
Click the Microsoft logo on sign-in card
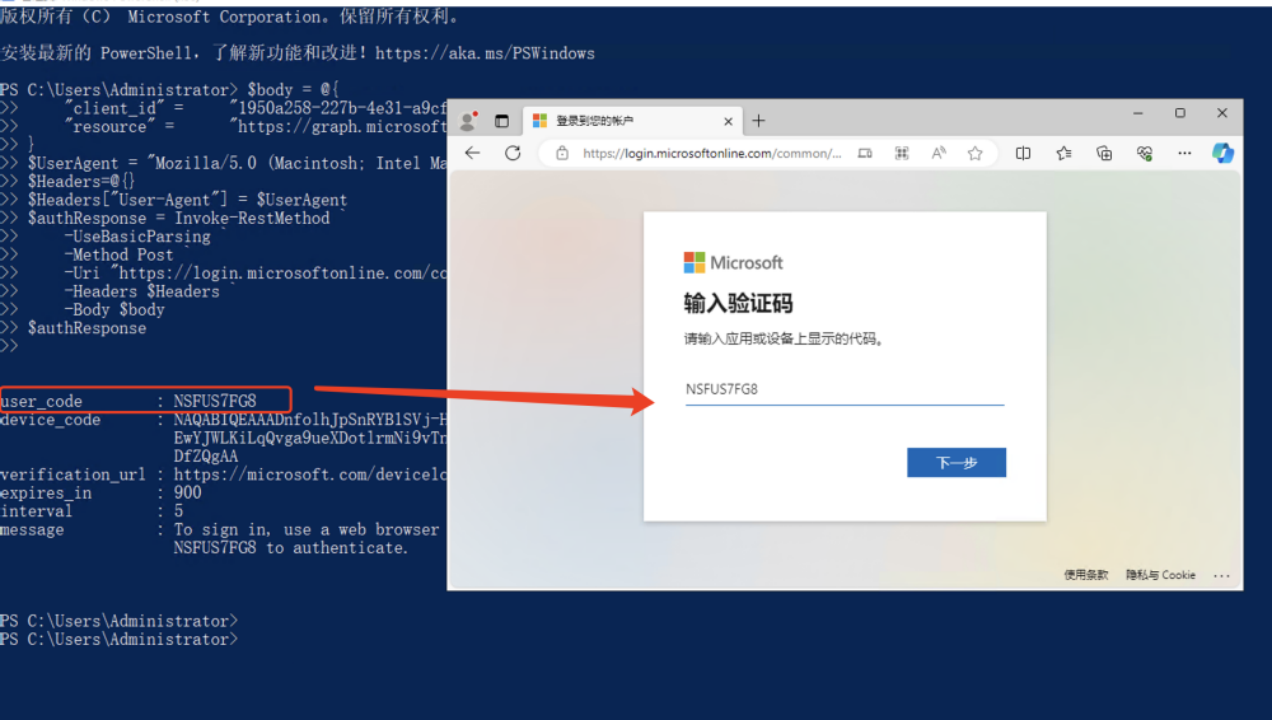pyautogui.click(x=733, y=262)
